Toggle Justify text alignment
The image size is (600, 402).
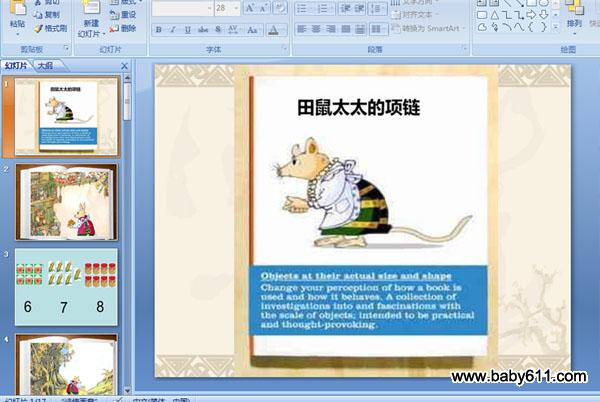[x=346, y=29]
